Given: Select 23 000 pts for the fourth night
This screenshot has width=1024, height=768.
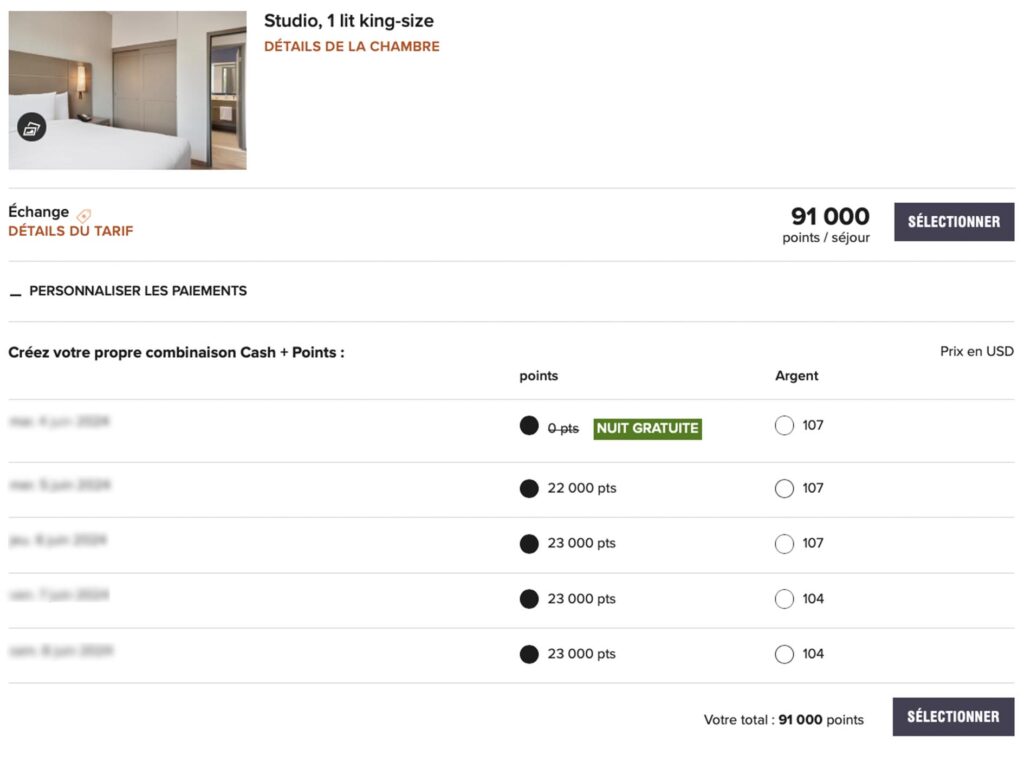Looking at the screenshot, I should (x=529, y=599).
